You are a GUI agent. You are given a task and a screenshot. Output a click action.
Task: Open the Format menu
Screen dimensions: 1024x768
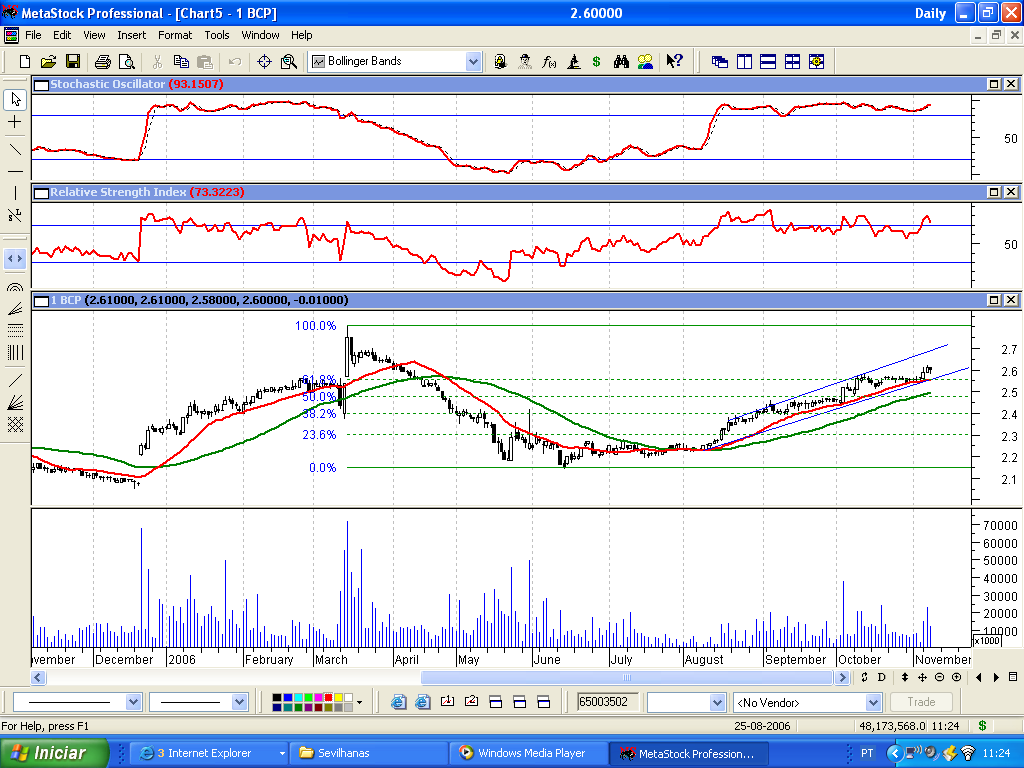point(175,35)
